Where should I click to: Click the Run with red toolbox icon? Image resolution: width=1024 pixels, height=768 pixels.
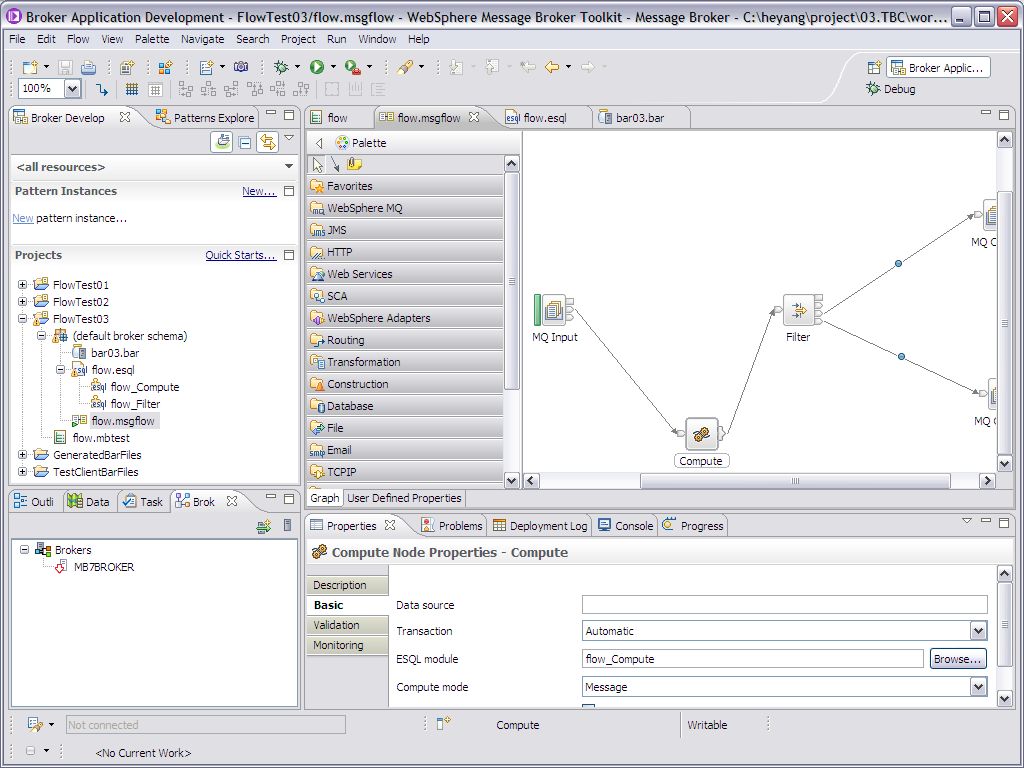coord(353,67)
